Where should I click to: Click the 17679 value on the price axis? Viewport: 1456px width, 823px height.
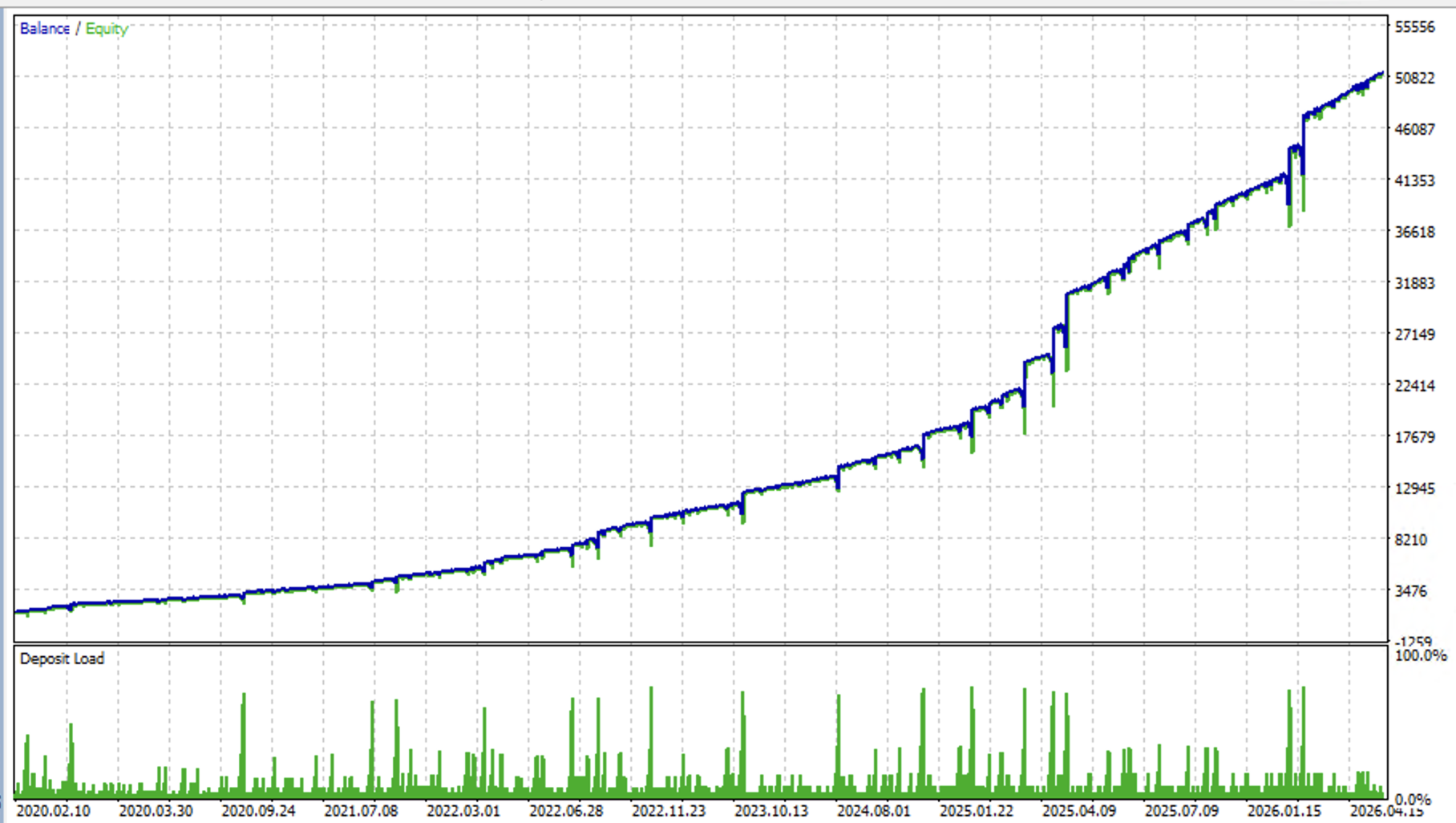tap(1415, 437)
